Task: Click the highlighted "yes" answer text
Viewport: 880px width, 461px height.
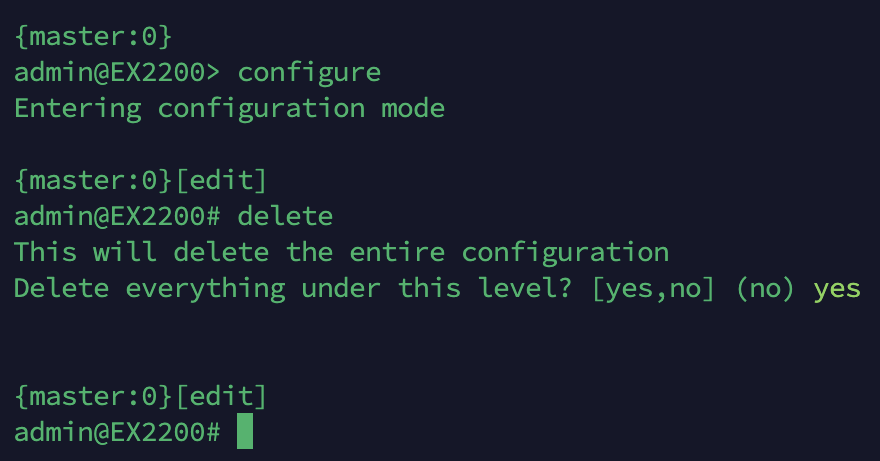Action: (837, 289)
